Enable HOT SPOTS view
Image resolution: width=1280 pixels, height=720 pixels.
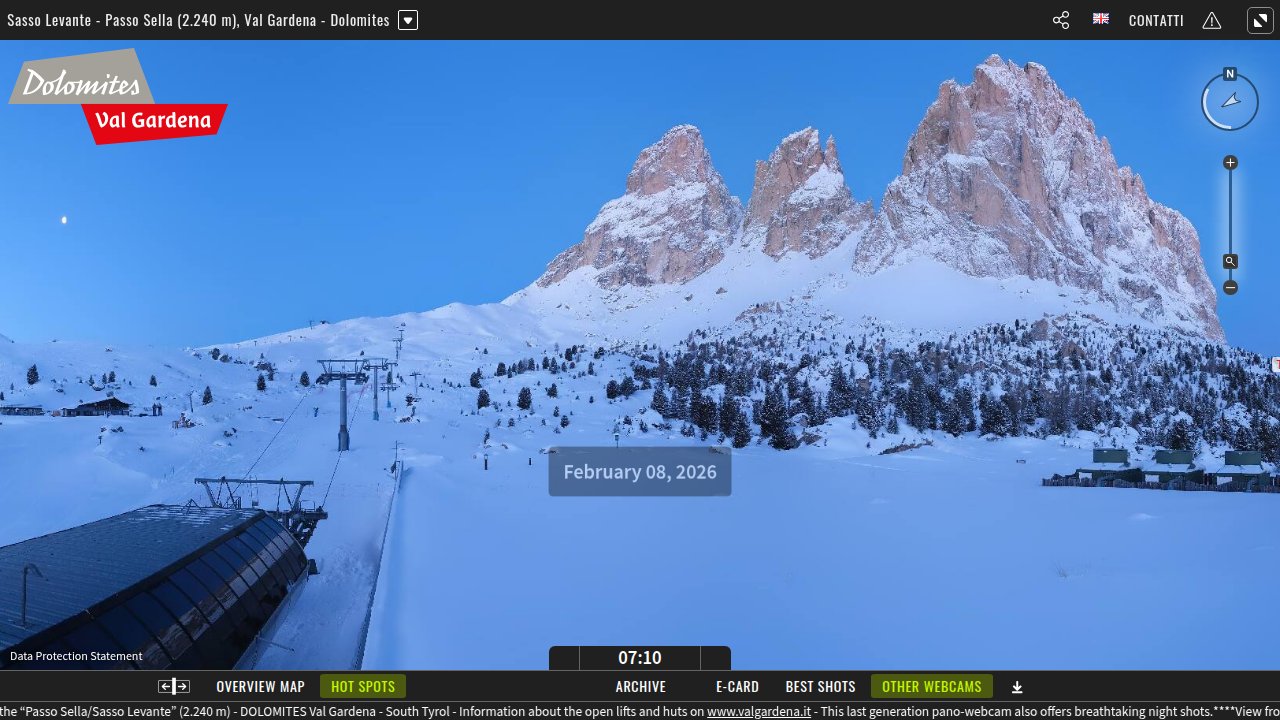tap(363, 686)
